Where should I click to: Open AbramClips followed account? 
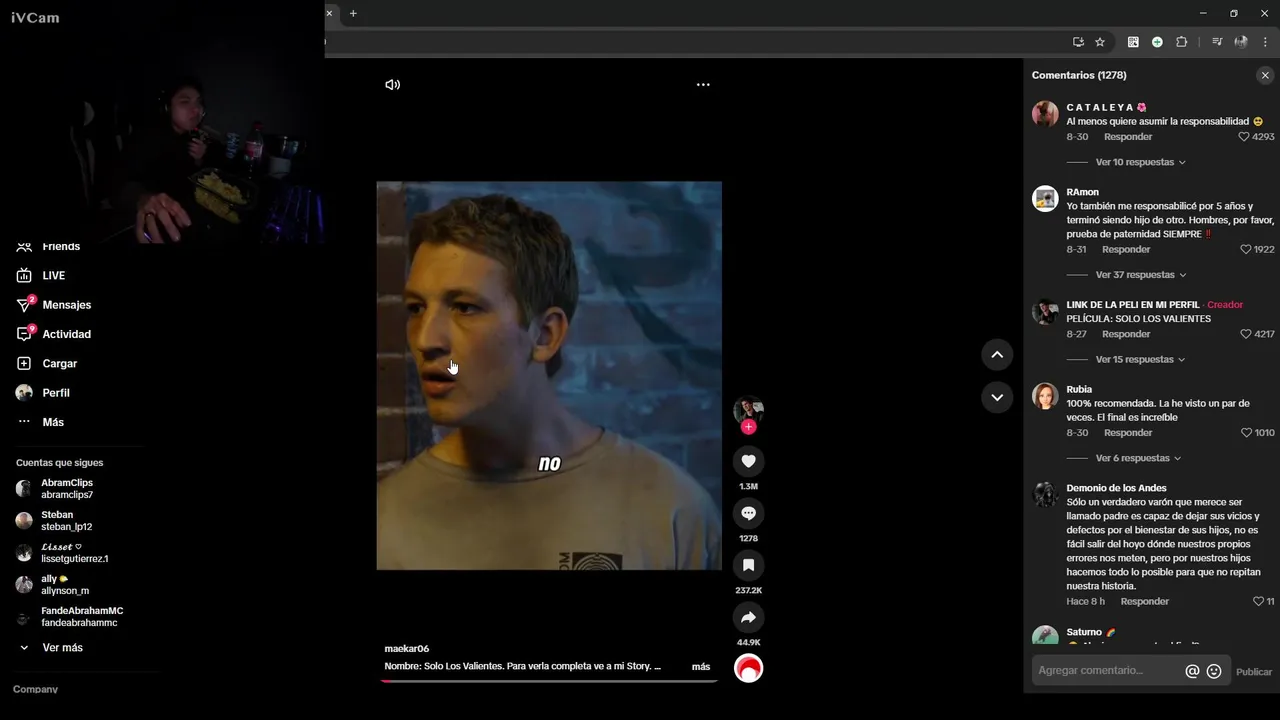[x=67, y=489]
